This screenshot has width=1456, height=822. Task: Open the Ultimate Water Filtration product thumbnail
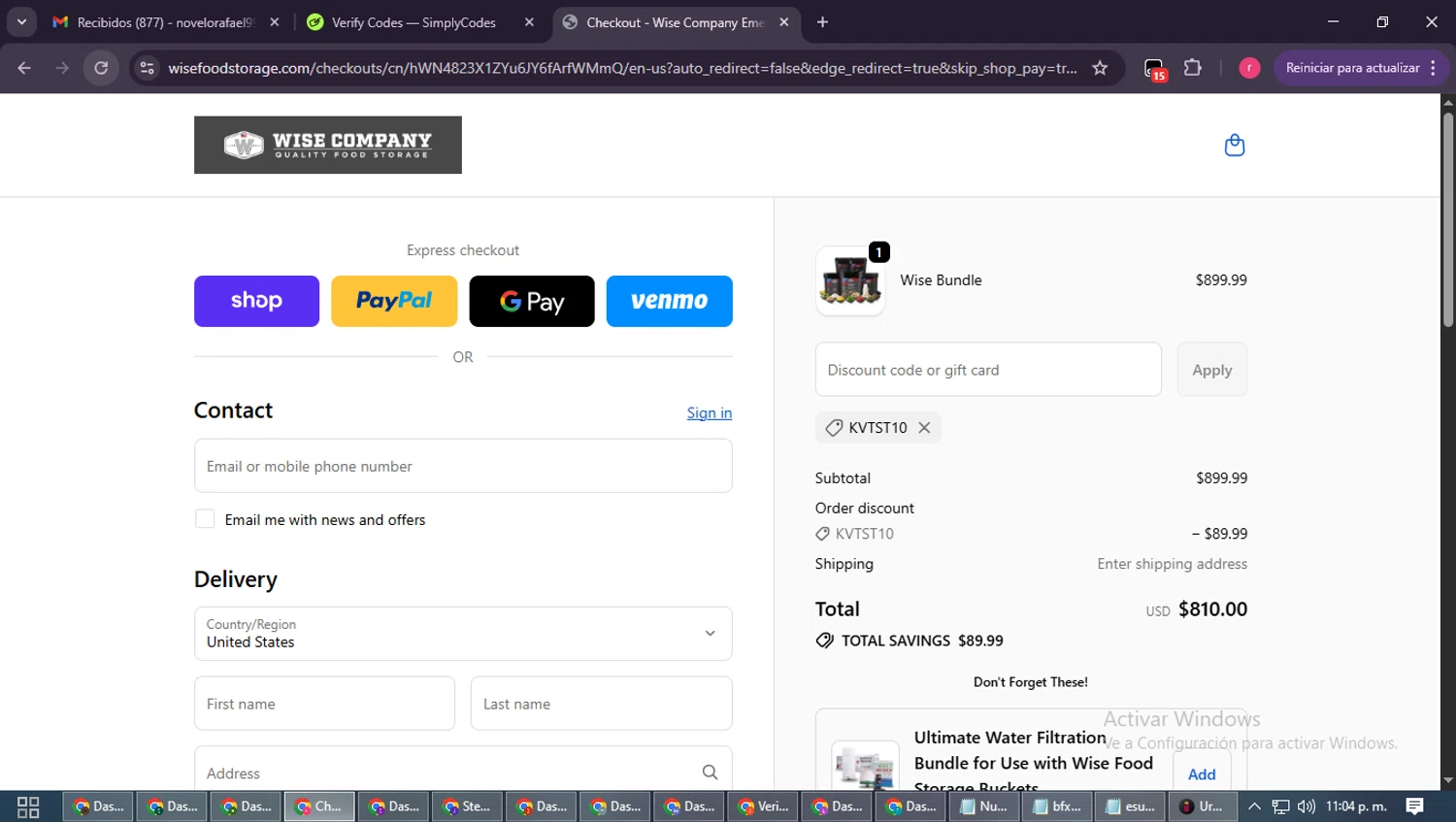tap(865, 767)
